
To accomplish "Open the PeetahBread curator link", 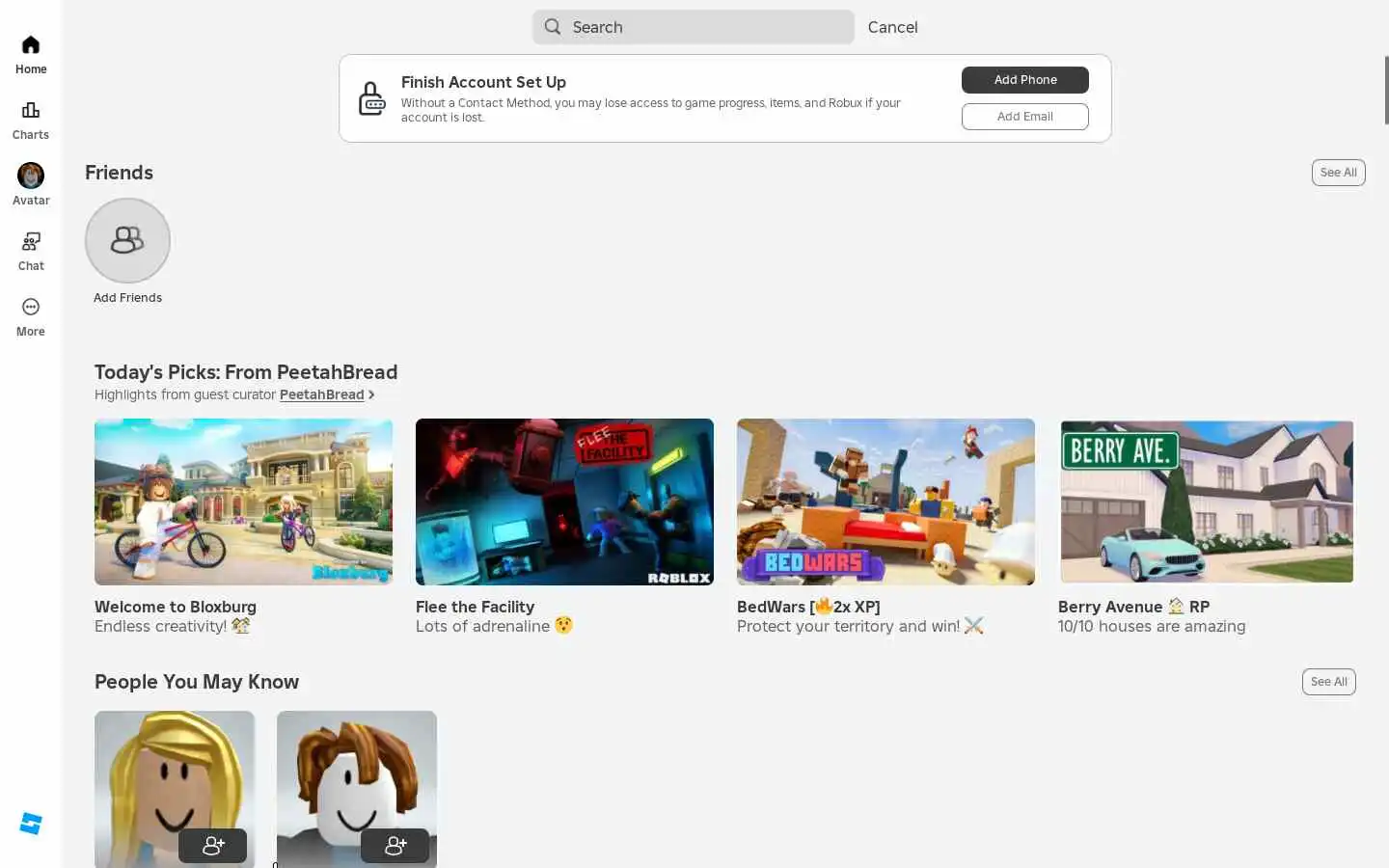I will tap(321, 395).
